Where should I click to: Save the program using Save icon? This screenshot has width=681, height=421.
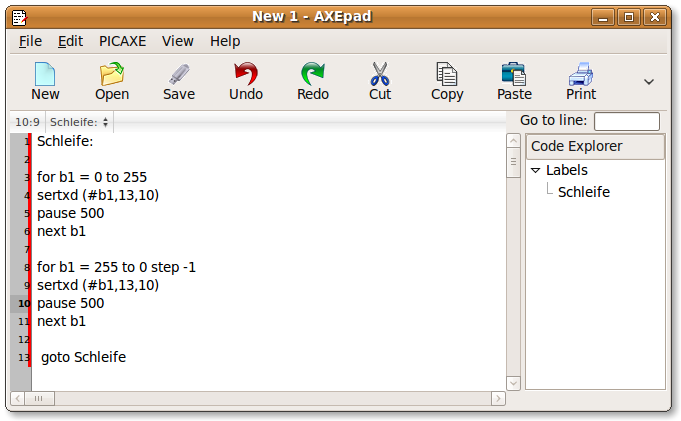click(x=179, y=81)
